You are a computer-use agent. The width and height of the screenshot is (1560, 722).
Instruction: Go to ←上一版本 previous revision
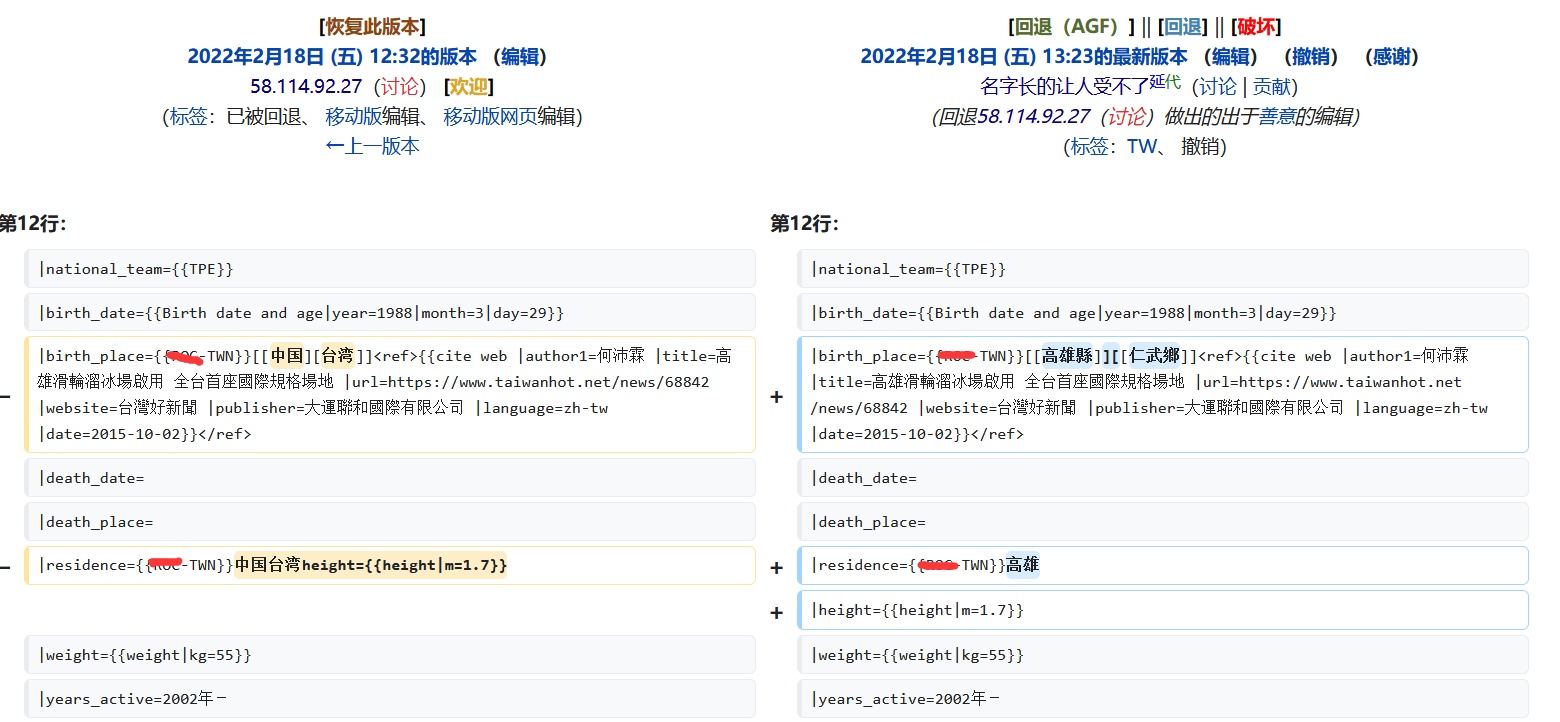pos(372,146)
